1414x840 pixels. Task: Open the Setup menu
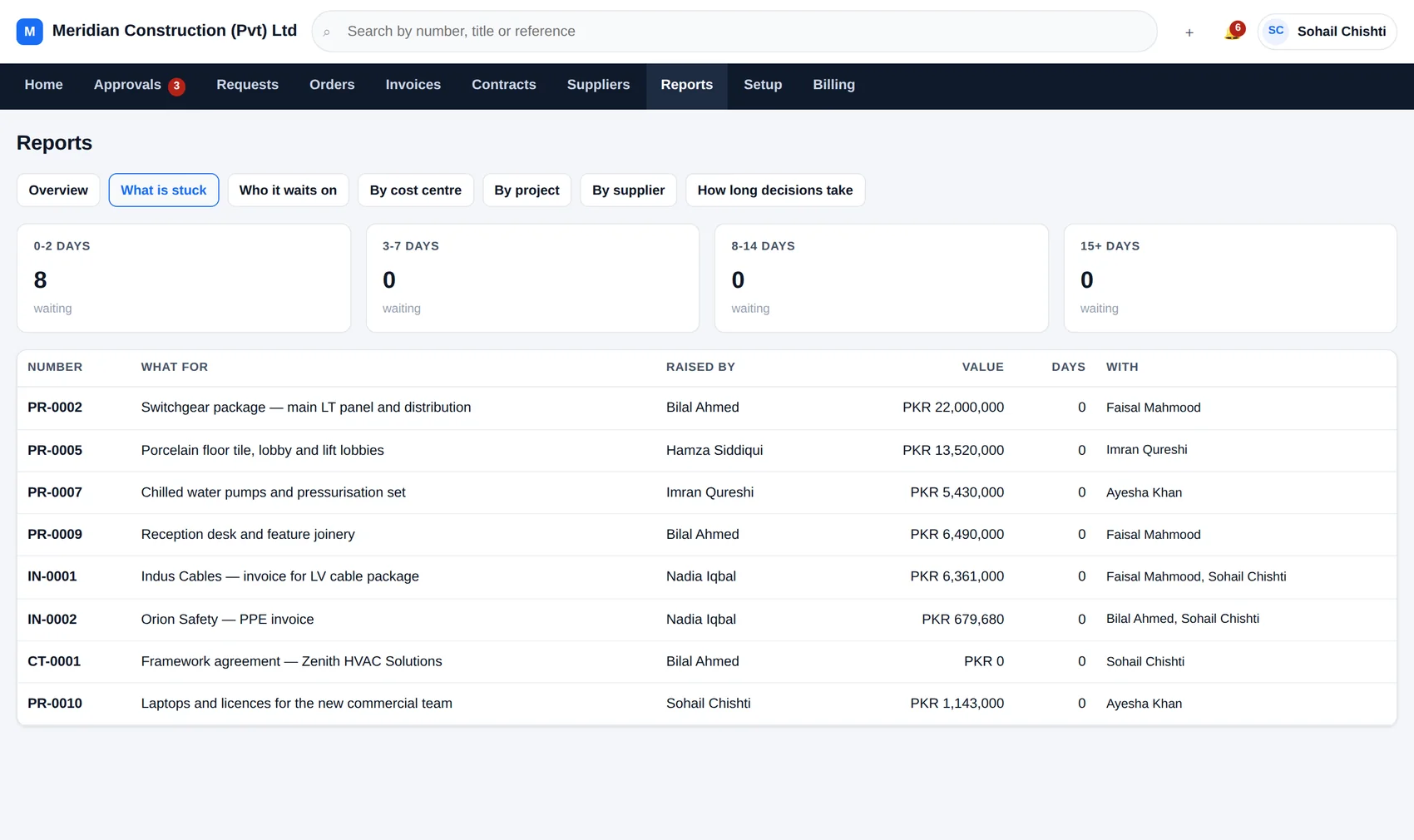point(763,85)
